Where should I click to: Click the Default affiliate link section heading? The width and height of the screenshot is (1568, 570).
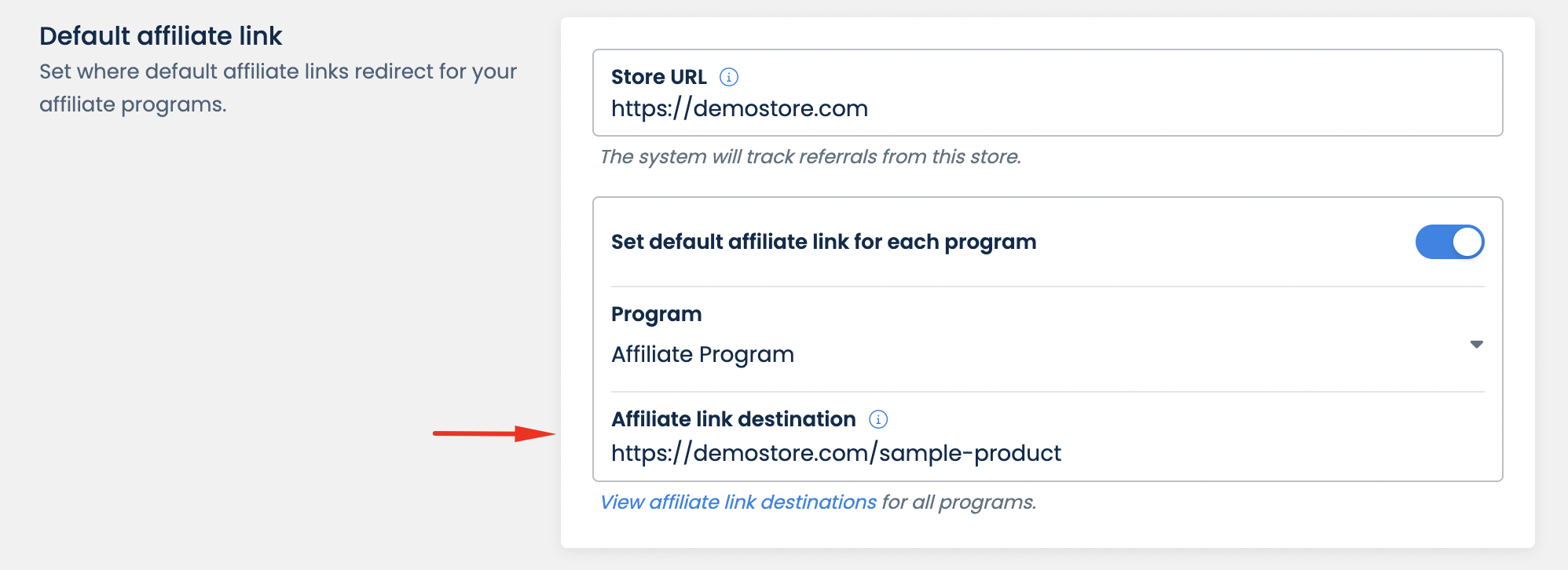160,36
